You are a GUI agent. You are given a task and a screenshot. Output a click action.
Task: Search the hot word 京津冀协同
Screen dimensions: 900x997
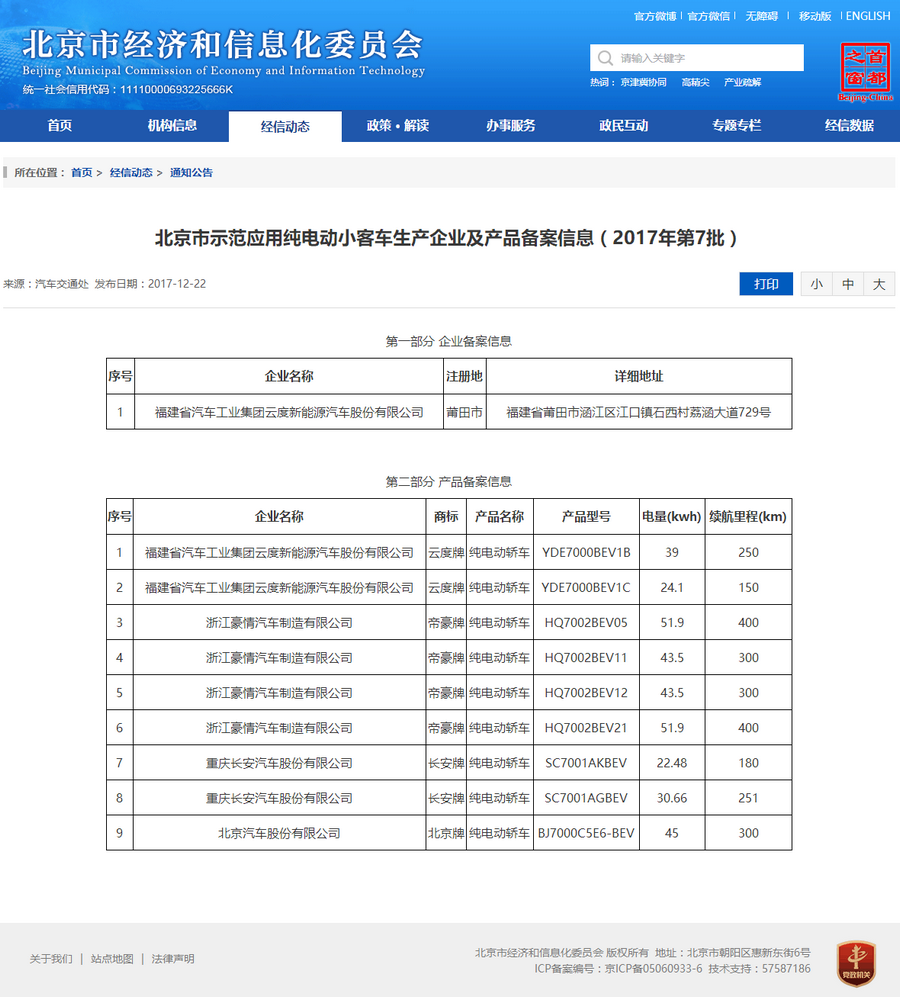pyautogui.click(x=644, y=82)
